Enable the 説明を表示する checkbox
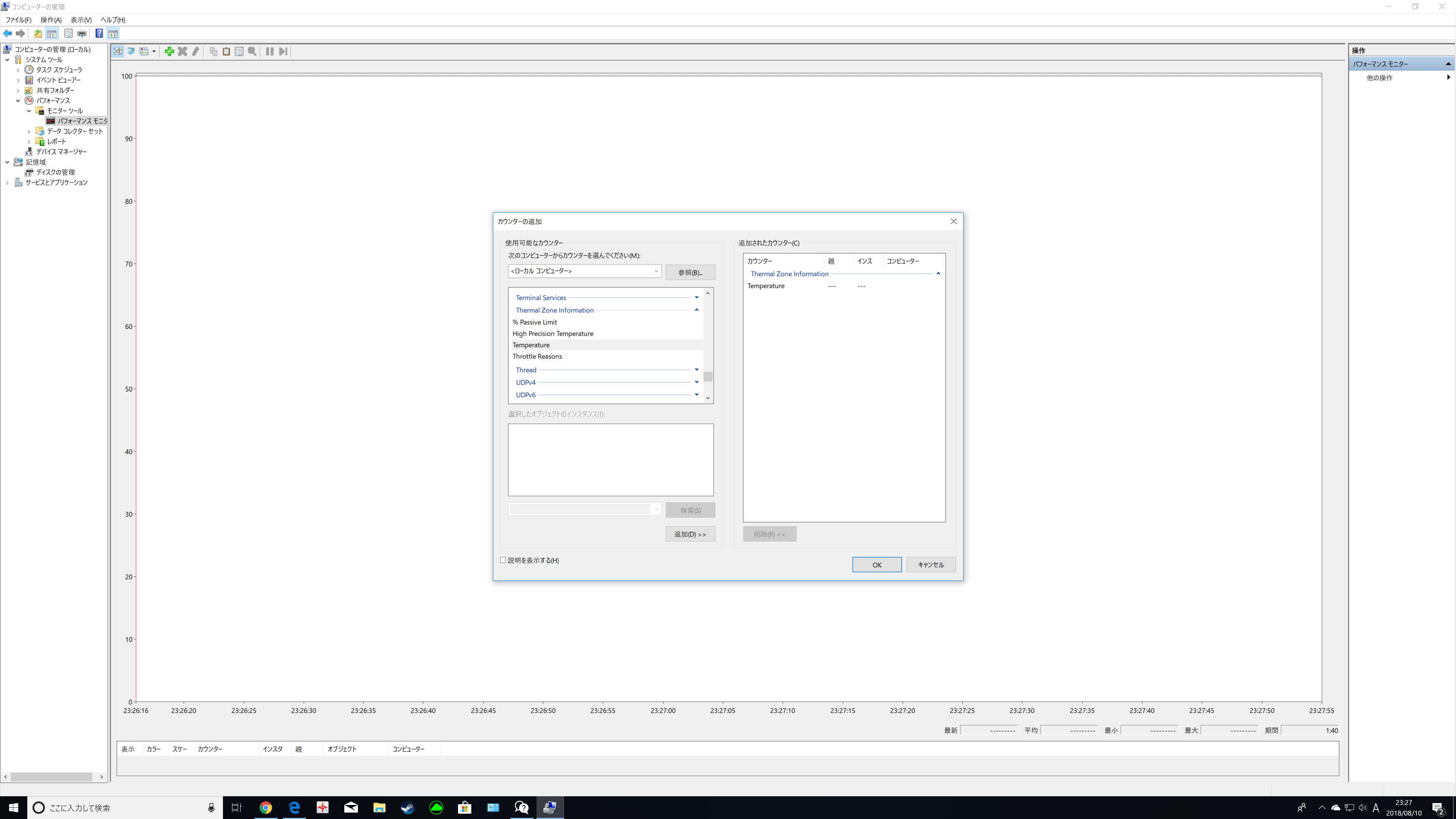 coord(503,560)
